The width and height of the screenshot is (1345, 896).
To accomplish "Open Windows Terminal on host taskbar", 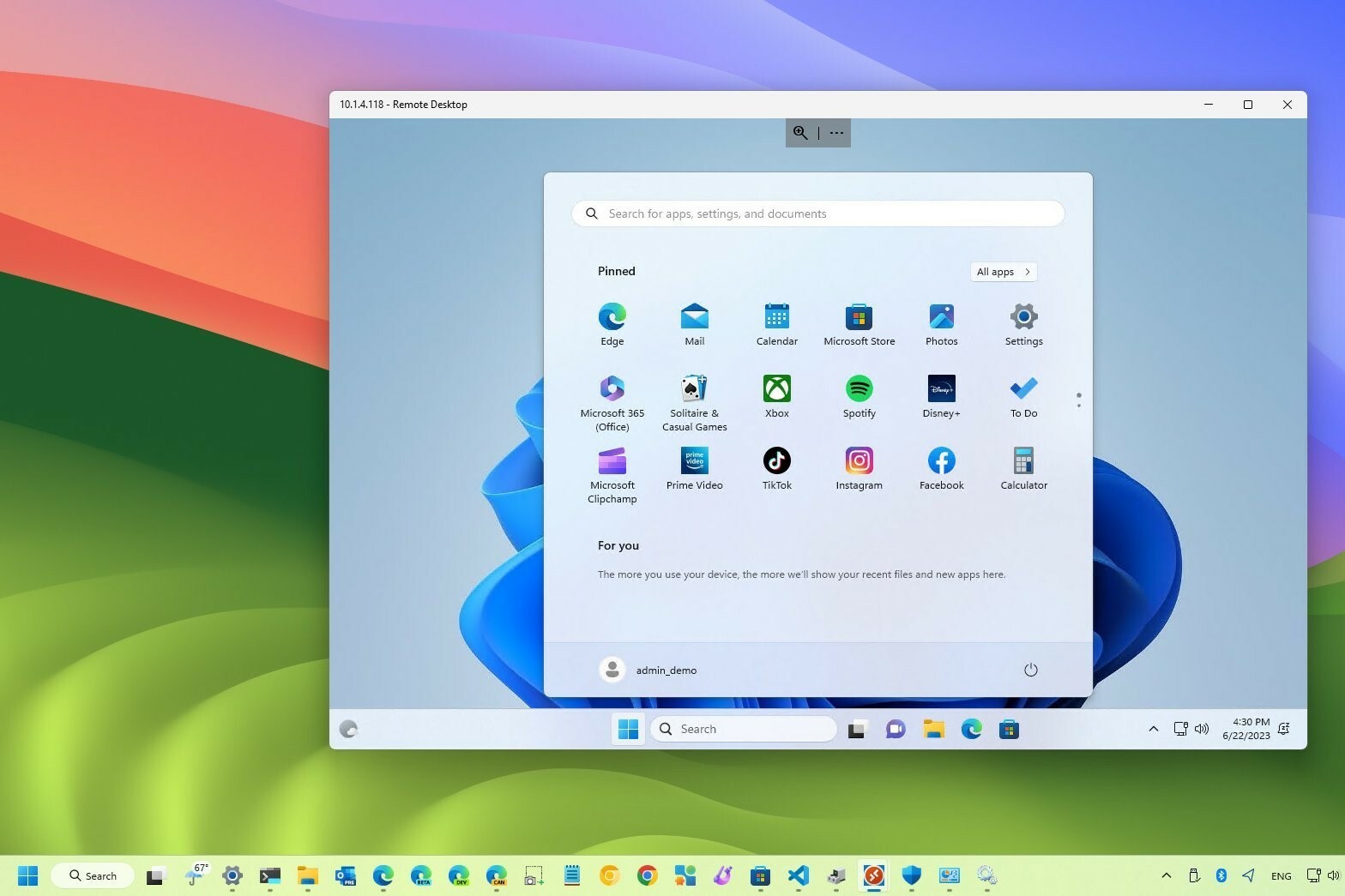I will coord(269,875).
